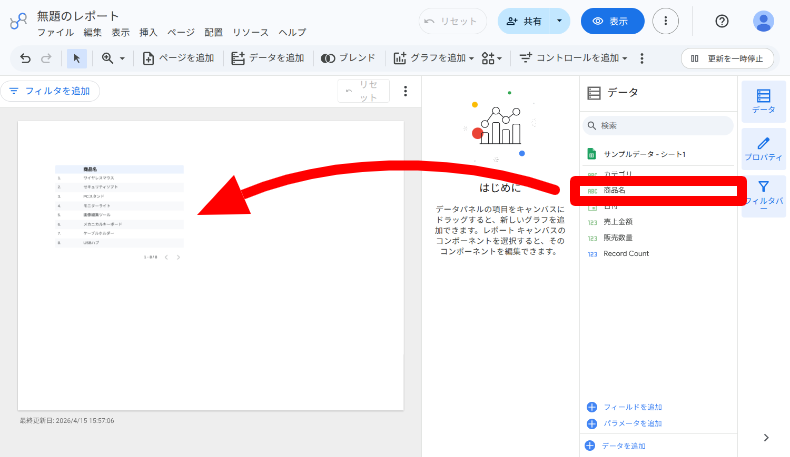Click the blue 表示 button

pos(612,21)
